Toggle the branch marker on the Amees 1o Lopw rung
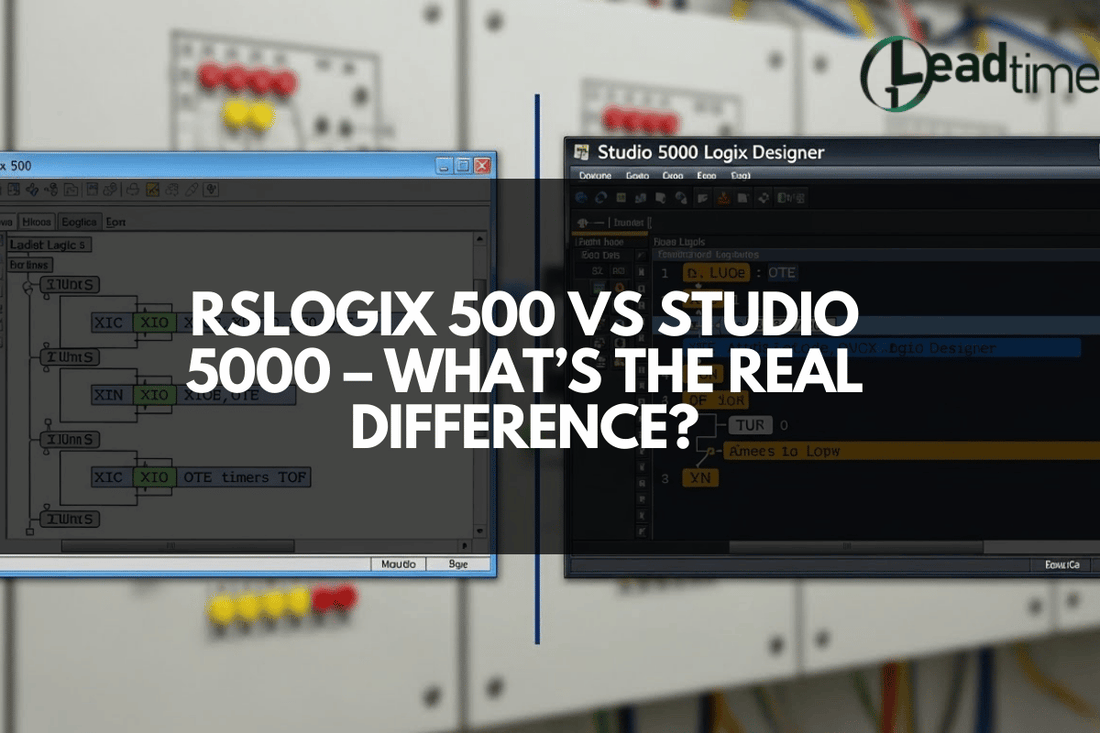The width and height of the screenshot is (1100, 733). (711, 451)
